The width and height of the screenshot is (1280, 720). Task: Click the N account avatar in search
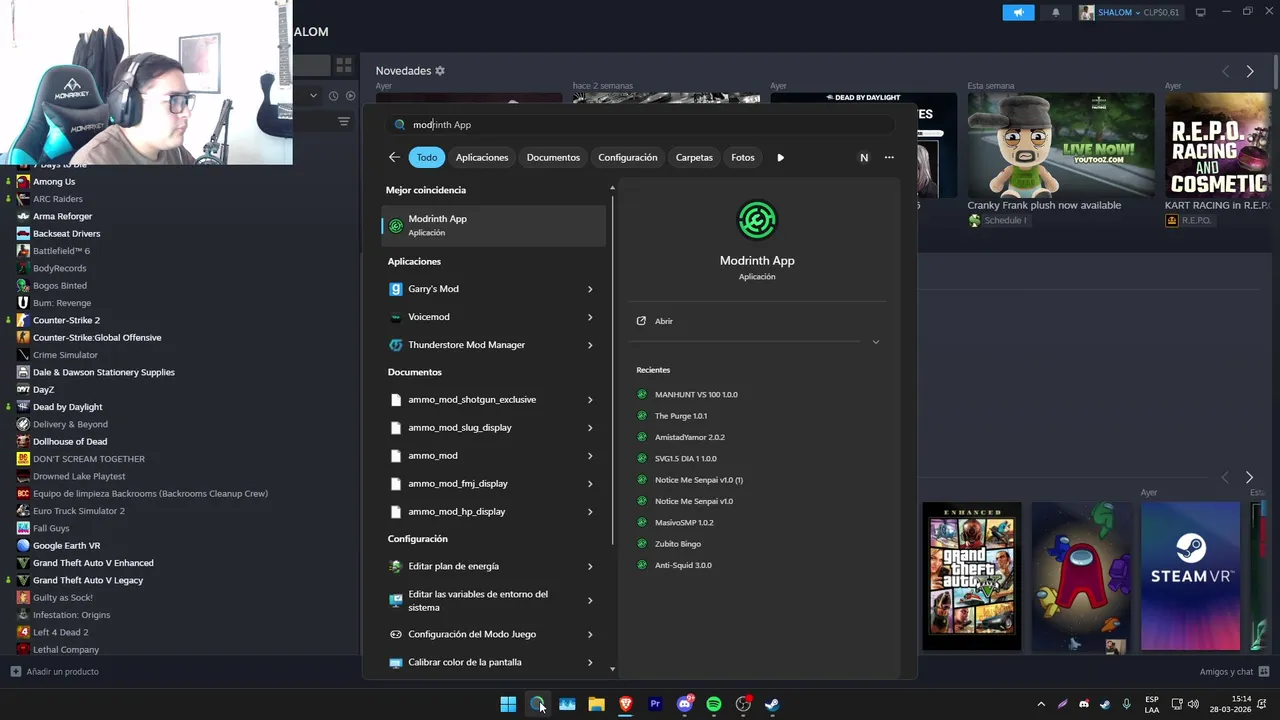(864, 157)
